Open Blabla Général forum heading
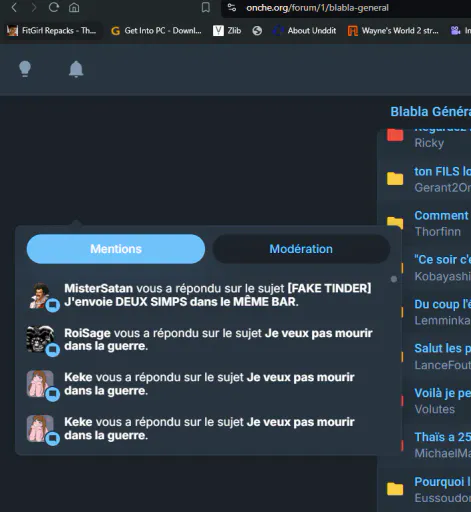471x512 pixels. (430, 112)
